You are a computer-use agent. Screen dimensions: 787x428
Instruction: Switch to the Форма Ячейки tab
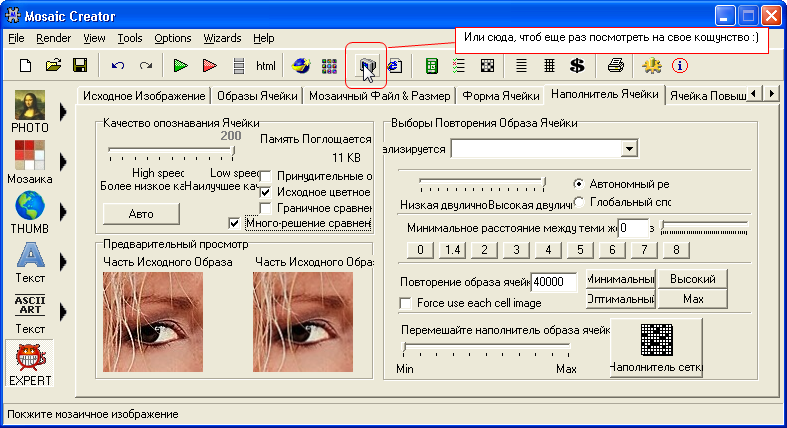[x=500, y=95]
